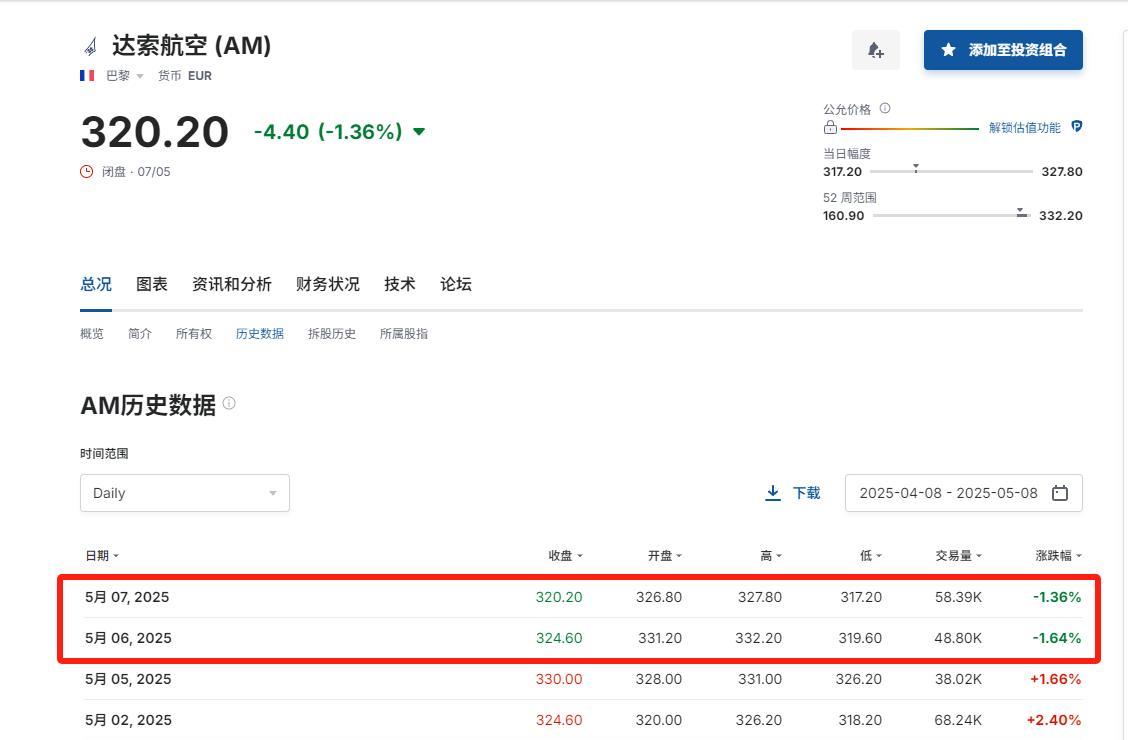
Task: Click the download arrow icon
Action: coord(773,493)
